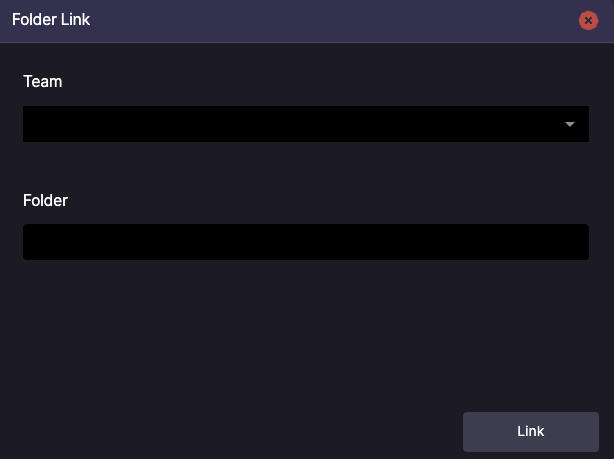Click the Folder Link title text
Screen dimensions: 614x459
tap(51, 20)
